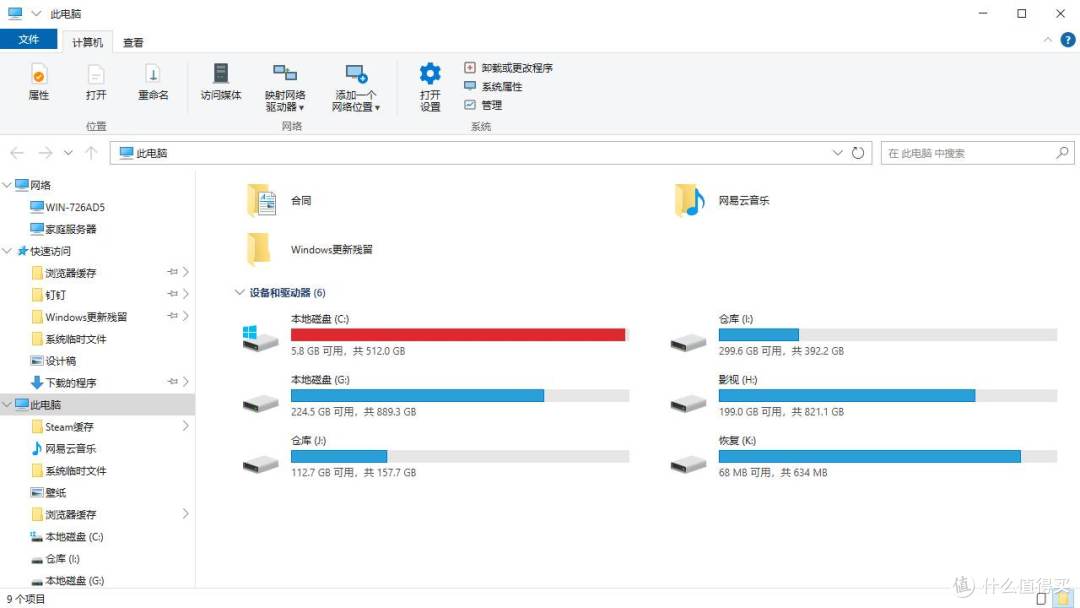The height and width of the screenshot is (608, 1080).
Task: Click the K: drive usage bar
Action: (887, 456)
